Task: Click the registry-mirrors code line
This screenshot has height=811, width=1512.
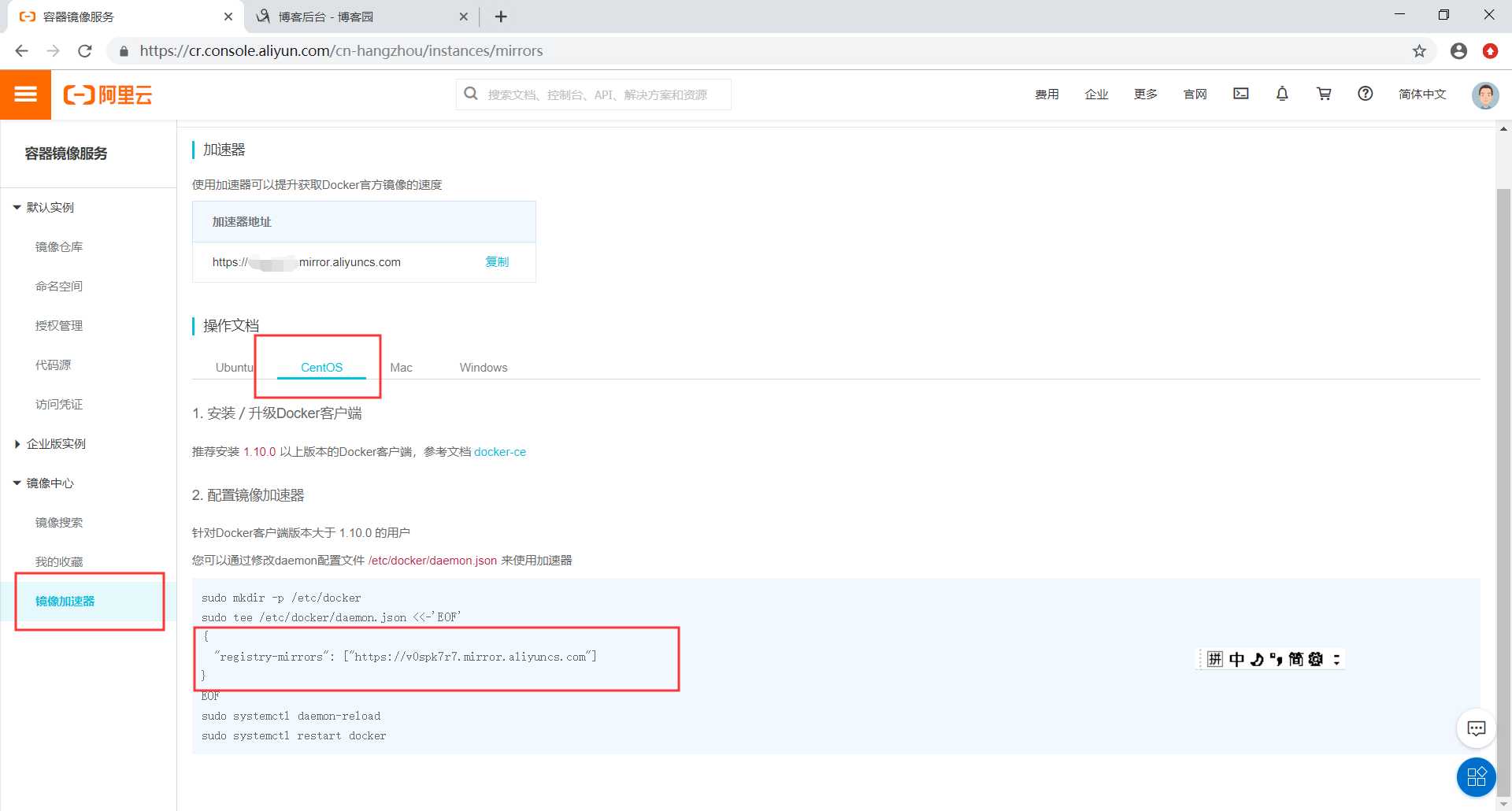Action: (x=406, y=657)
